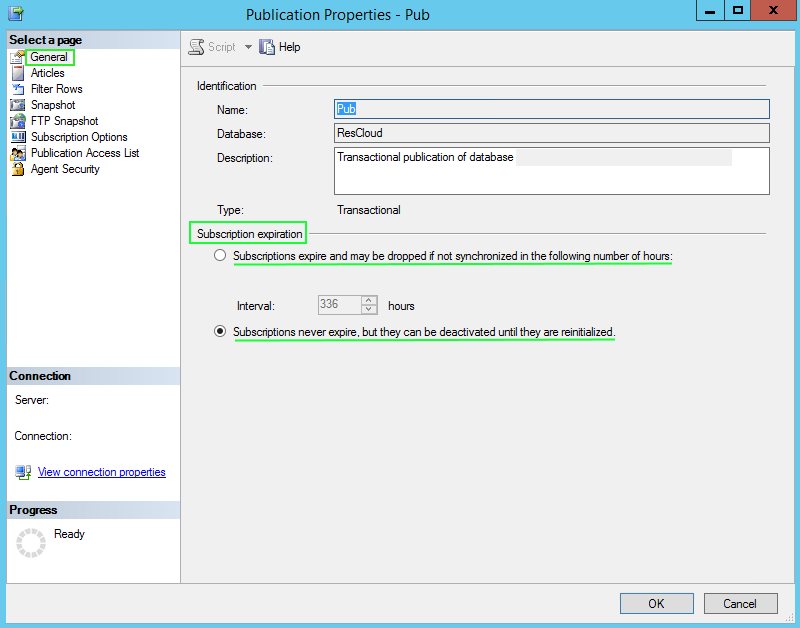The height and width of the screenshot is (628, 800).
Task: Select 'Subscriptions never expire' radio button
Action: point(220,332)
